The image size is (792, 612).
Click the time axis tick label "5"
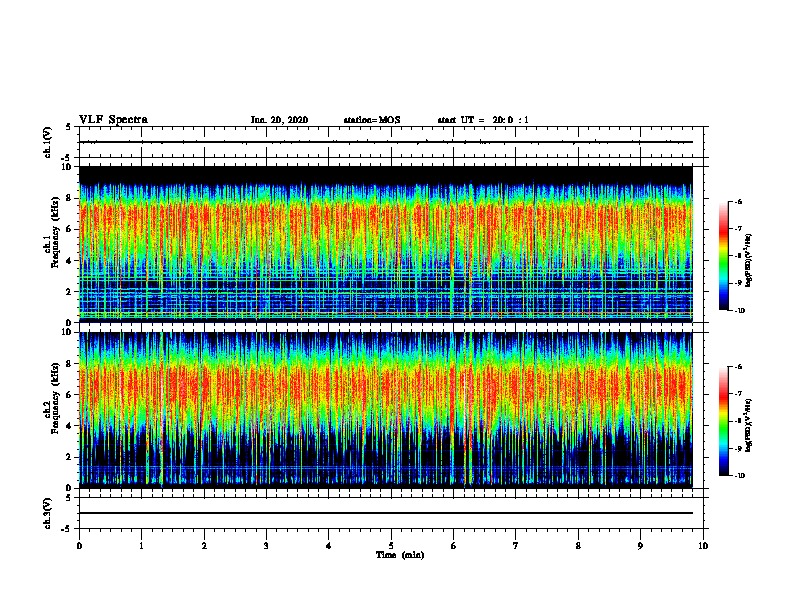(391, 546)
